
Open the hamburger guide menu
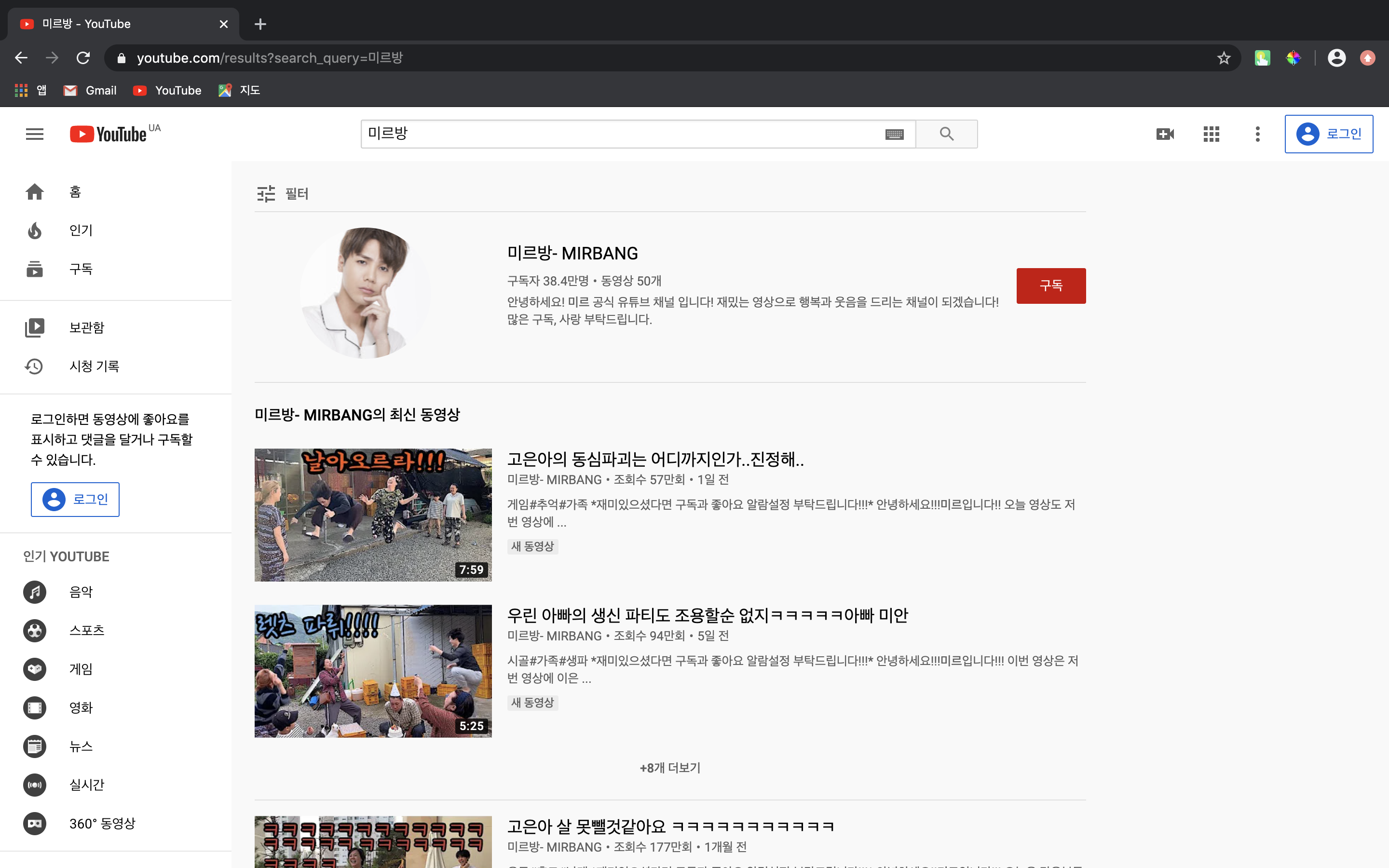click(x=34, y=134)
